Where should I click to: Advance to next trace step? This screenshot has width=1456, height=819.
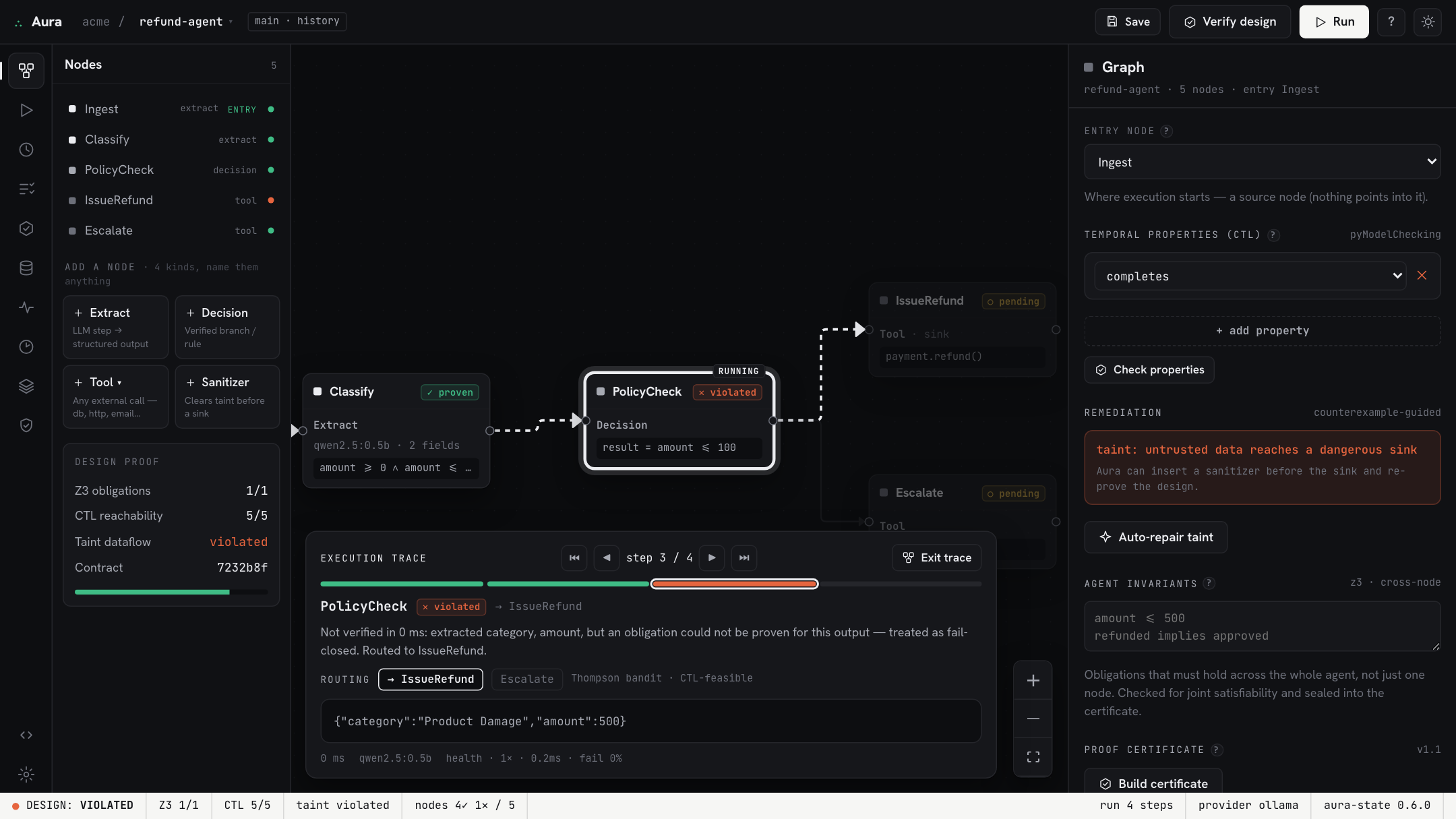click(712, 557)
